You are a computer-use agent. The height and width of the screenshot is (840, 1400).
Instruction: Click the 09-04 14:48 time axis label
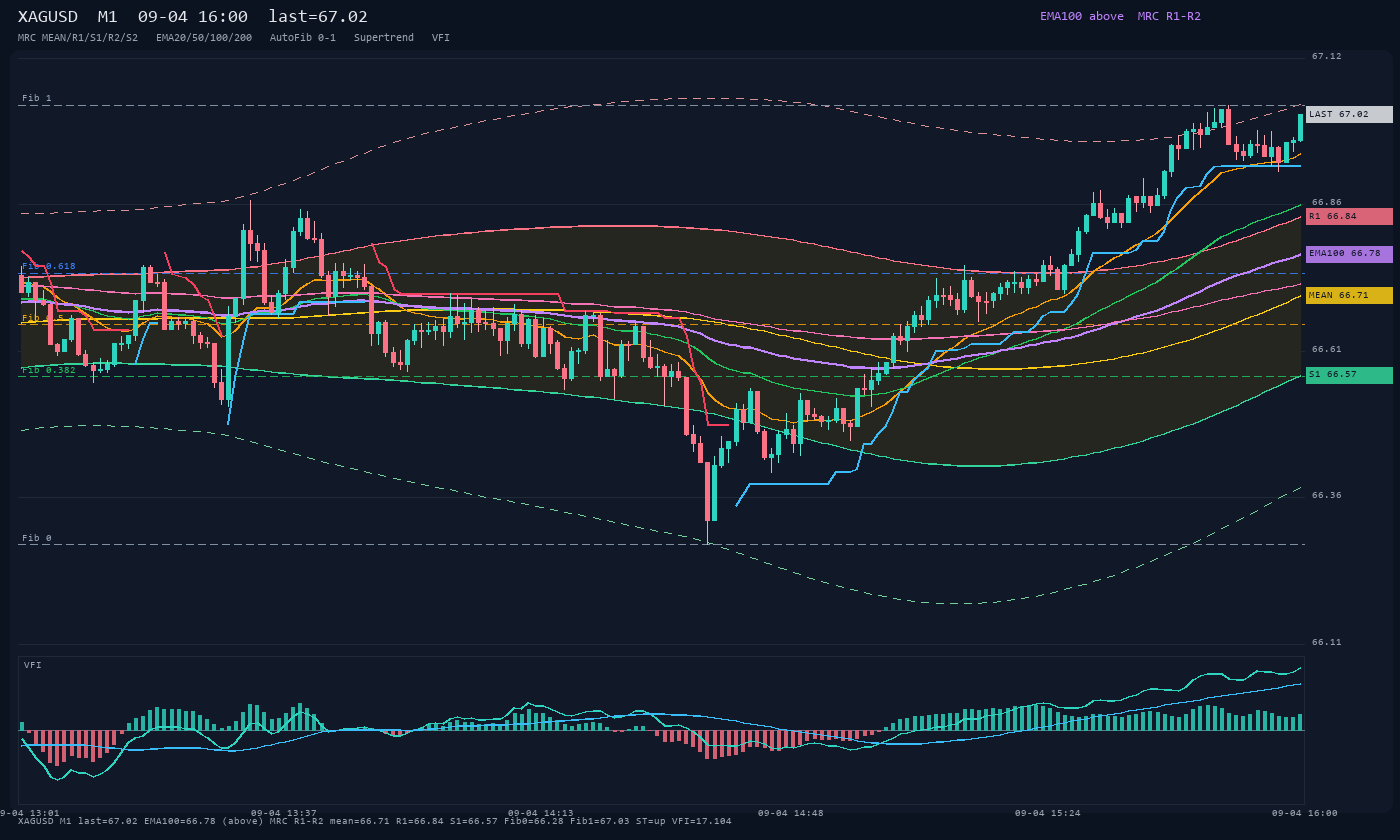pos(791,813)
